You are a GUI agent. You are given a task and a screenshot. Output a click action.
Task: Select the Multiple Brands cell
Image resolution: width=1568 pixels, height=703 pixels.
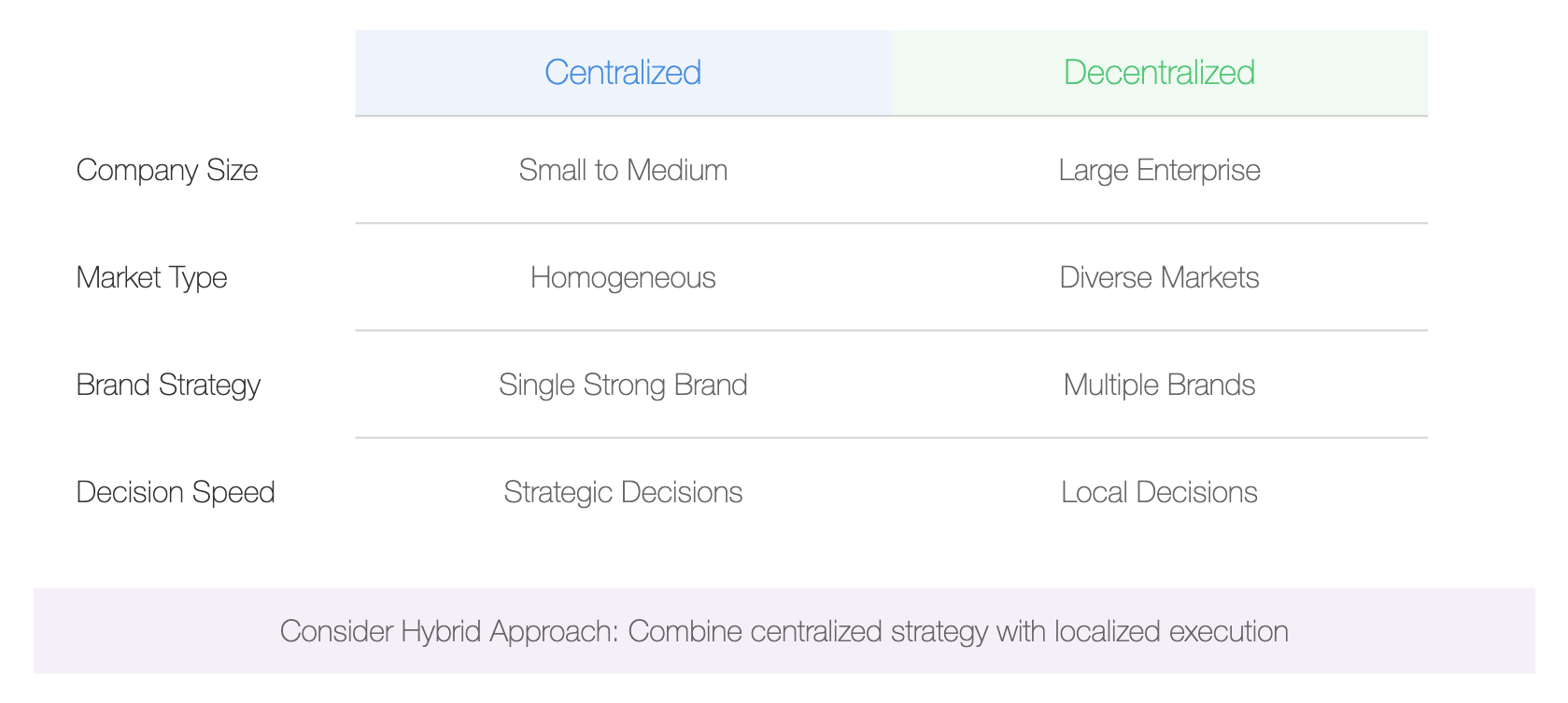coord(1160,385)
